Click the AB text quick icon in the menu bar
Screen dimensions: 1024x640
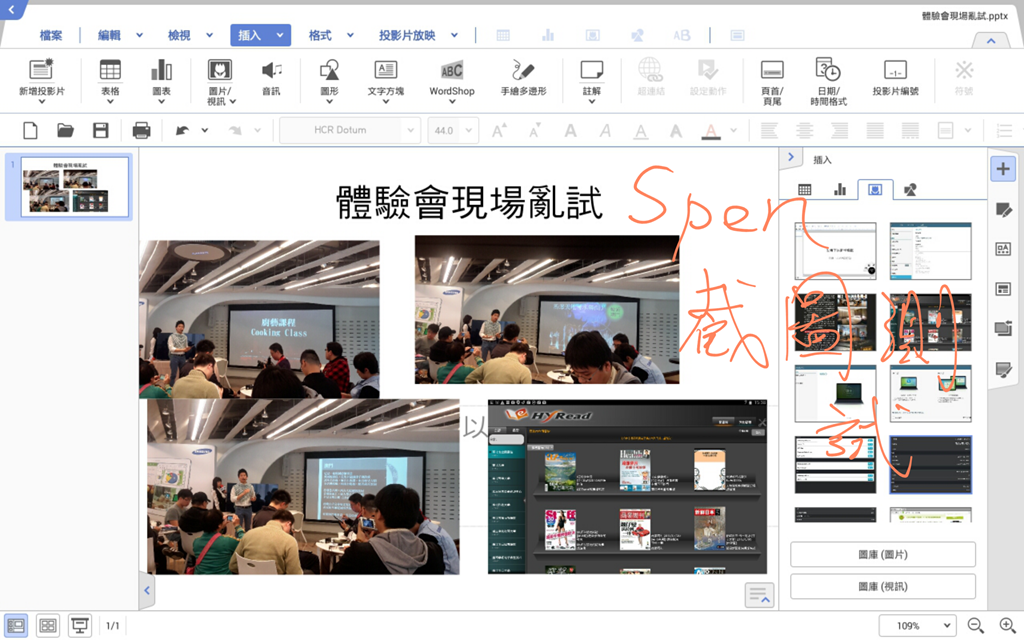(681, 35)
